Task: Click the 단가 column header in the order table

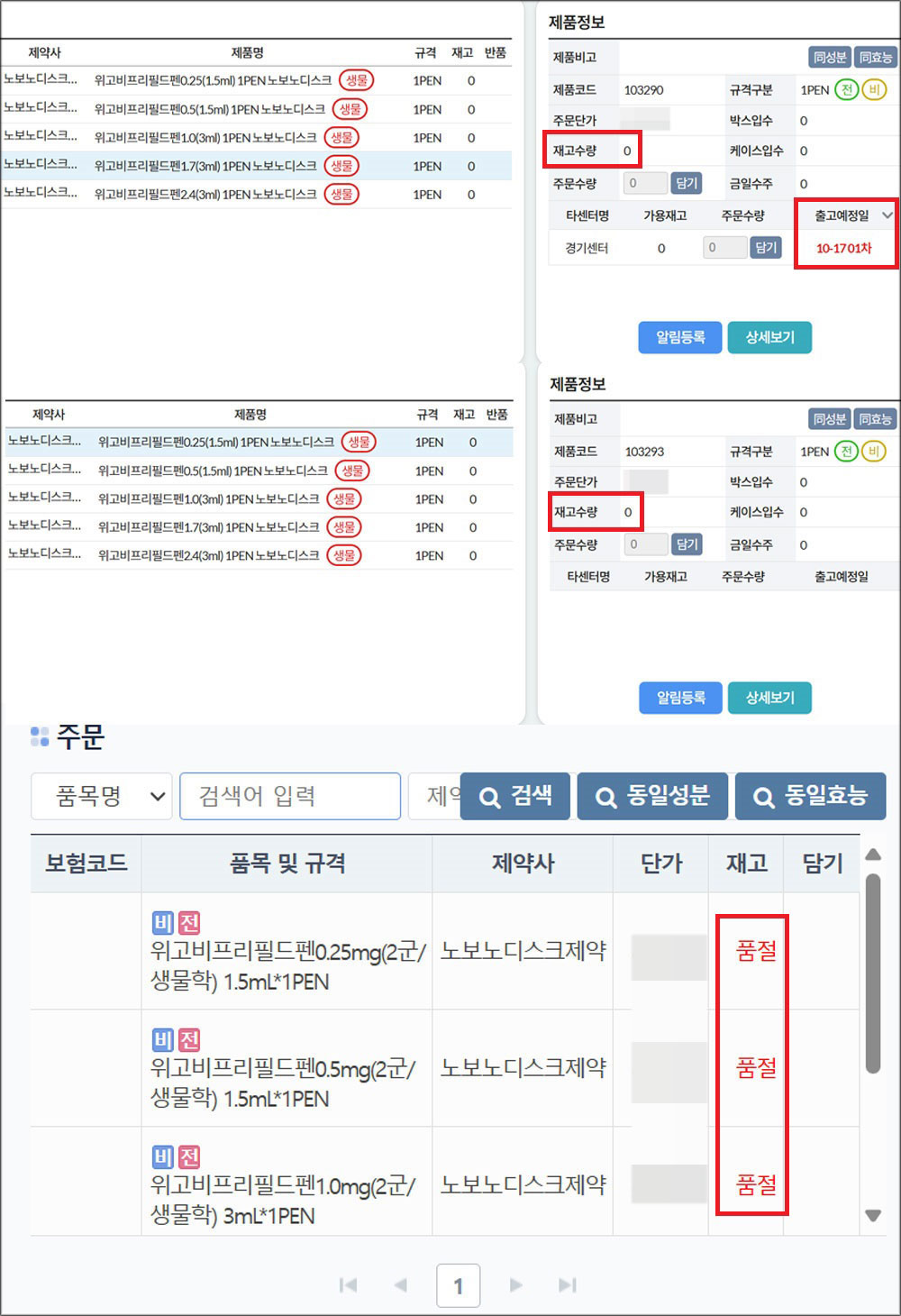Action: click(661, 864)
